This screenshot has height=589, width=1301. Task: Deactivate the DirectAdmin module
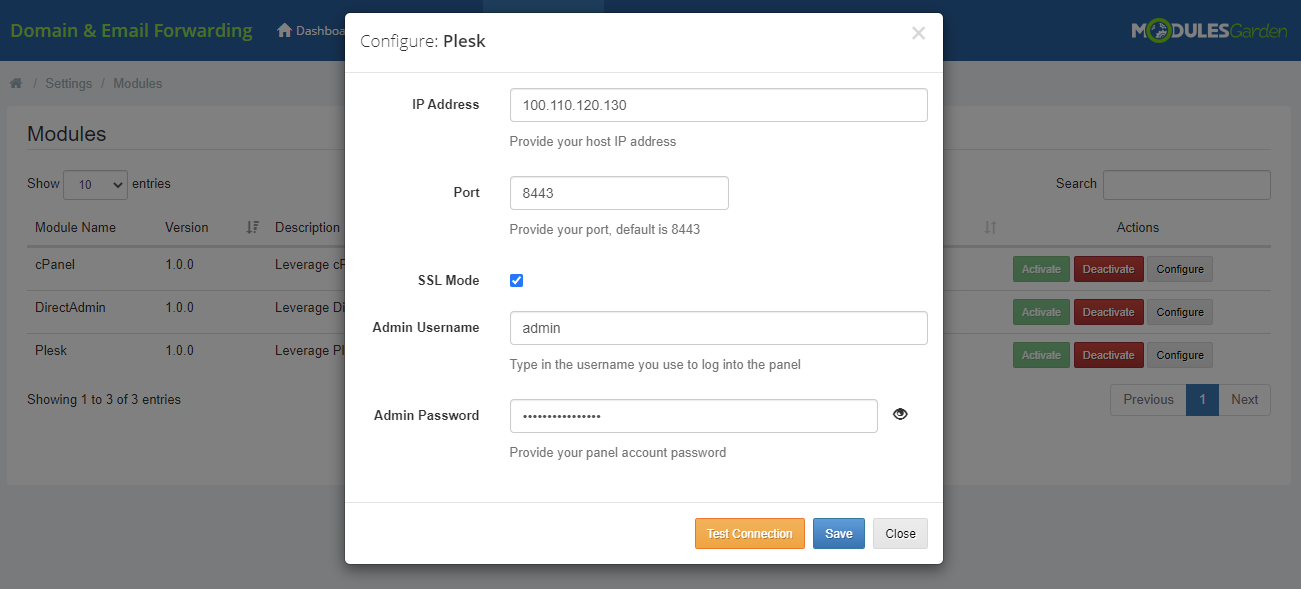(x=1108, y=311)
